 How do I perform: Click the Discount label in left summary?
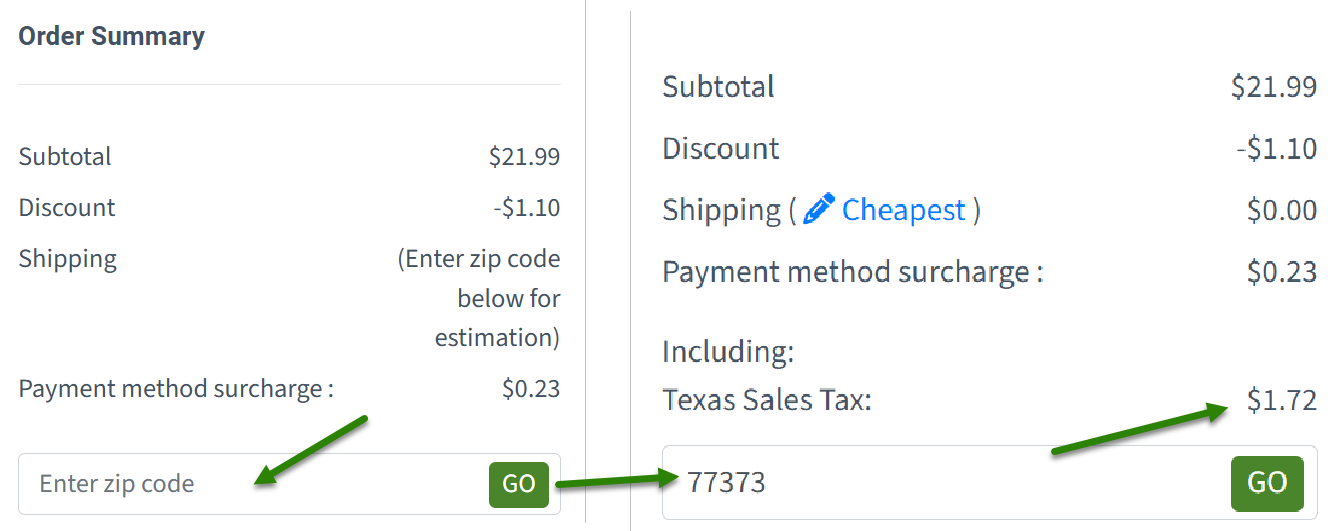67,208
